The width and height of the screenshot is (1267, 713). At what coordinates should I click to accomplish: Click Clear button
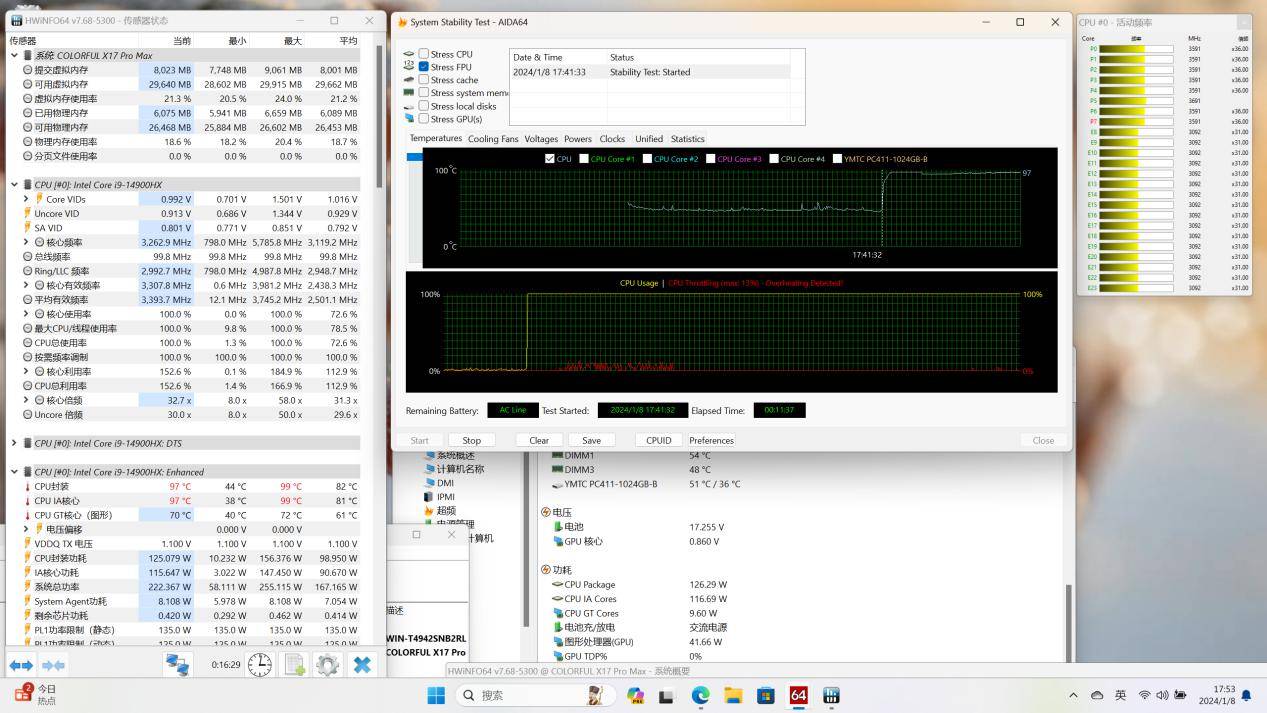coord(539,440)
